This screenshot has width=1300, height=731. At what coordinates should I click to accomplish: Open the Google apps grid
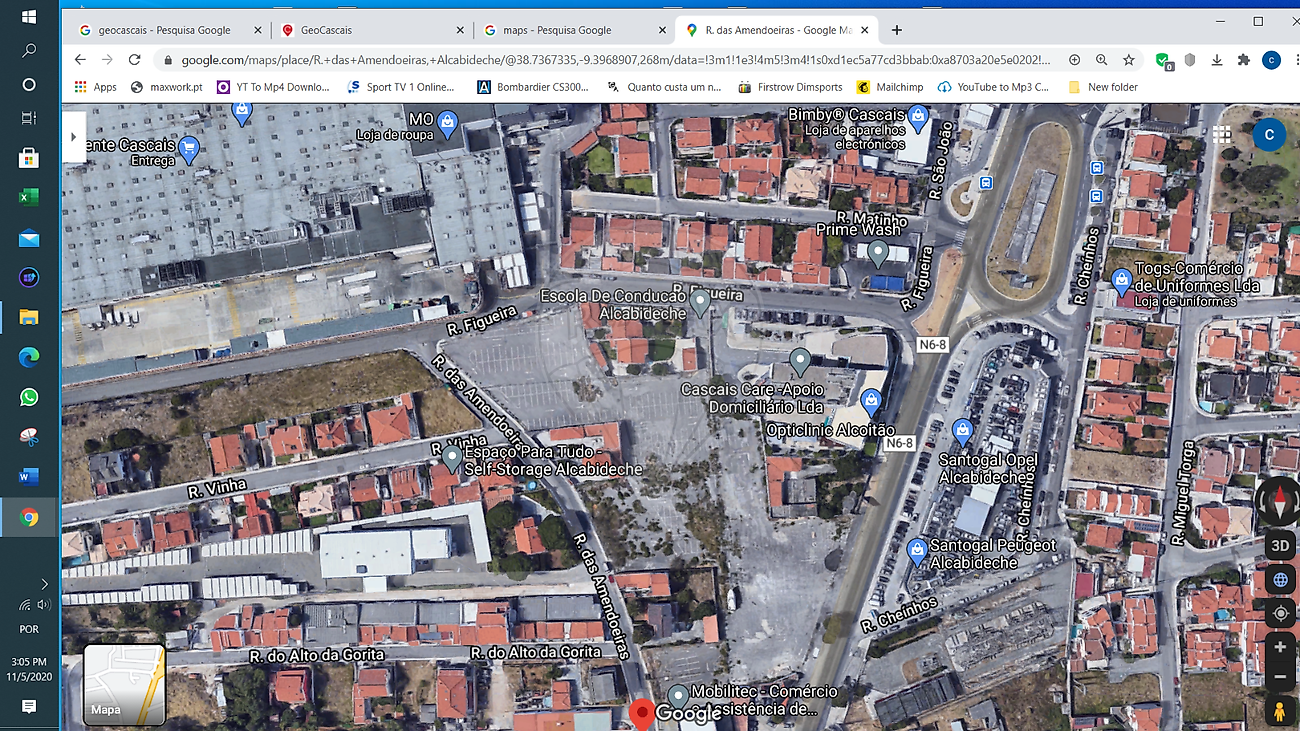click(x=1222, y=134)
